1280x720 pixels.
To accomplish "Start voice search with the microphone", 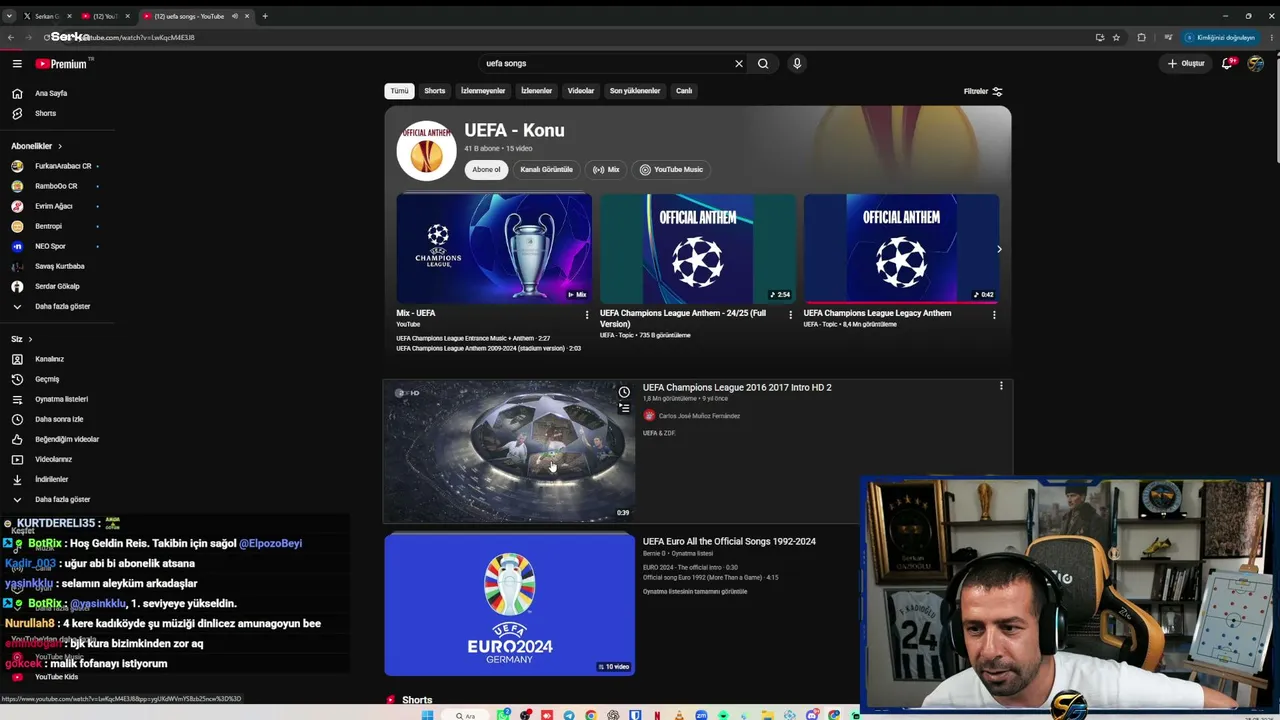I will [x=797, y=63].
